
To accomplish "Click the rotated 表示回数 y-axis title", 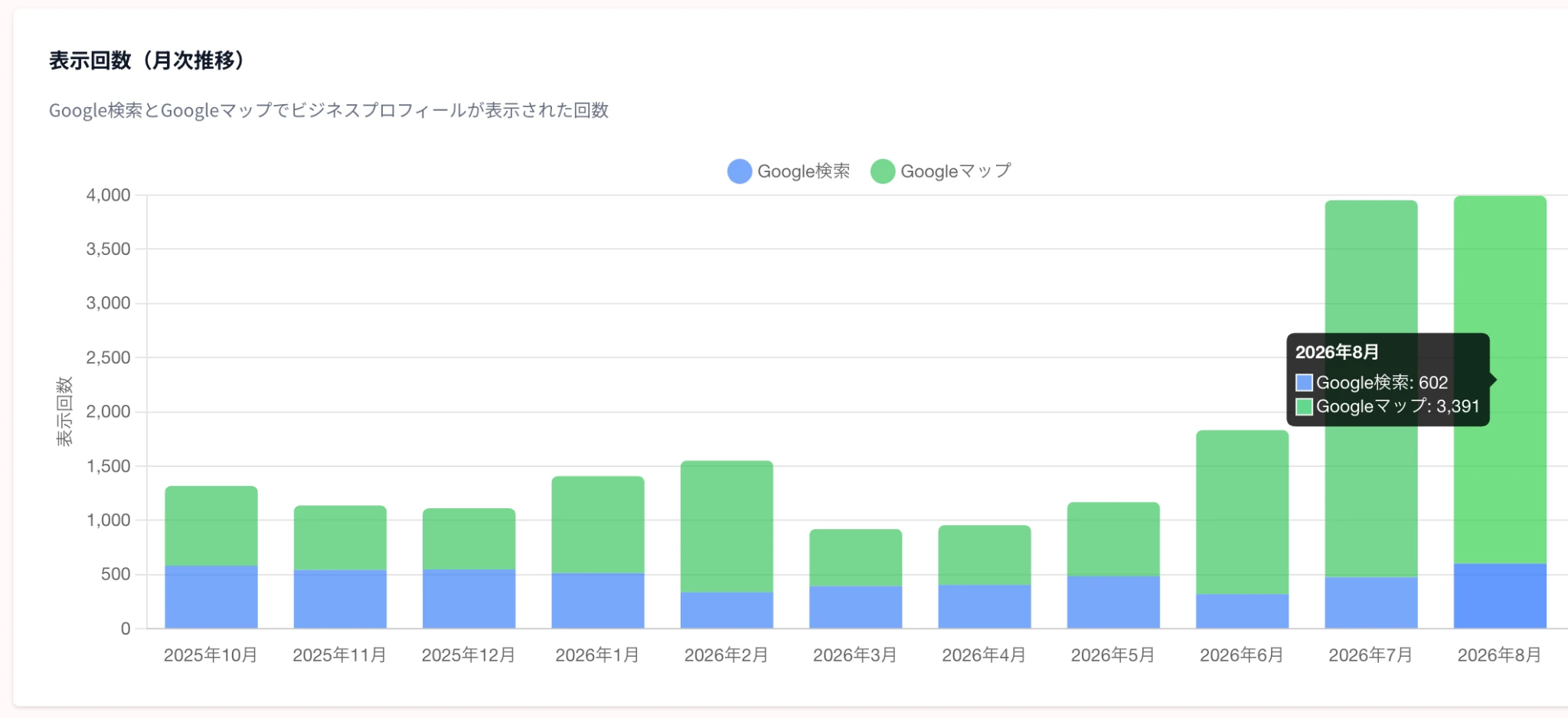I will [64, 411].
